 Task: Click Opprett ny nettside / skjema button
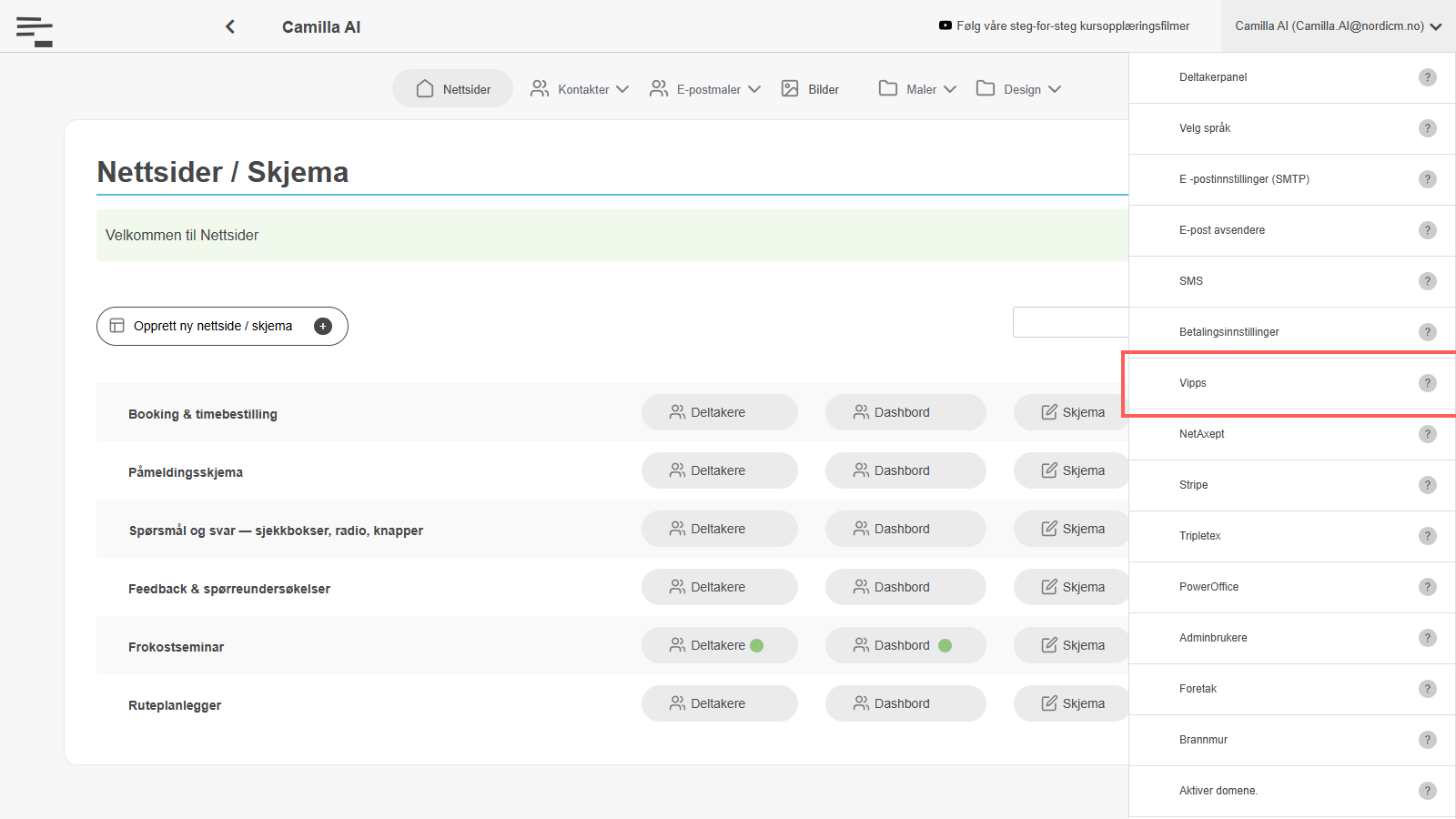[x=222, y=326]
